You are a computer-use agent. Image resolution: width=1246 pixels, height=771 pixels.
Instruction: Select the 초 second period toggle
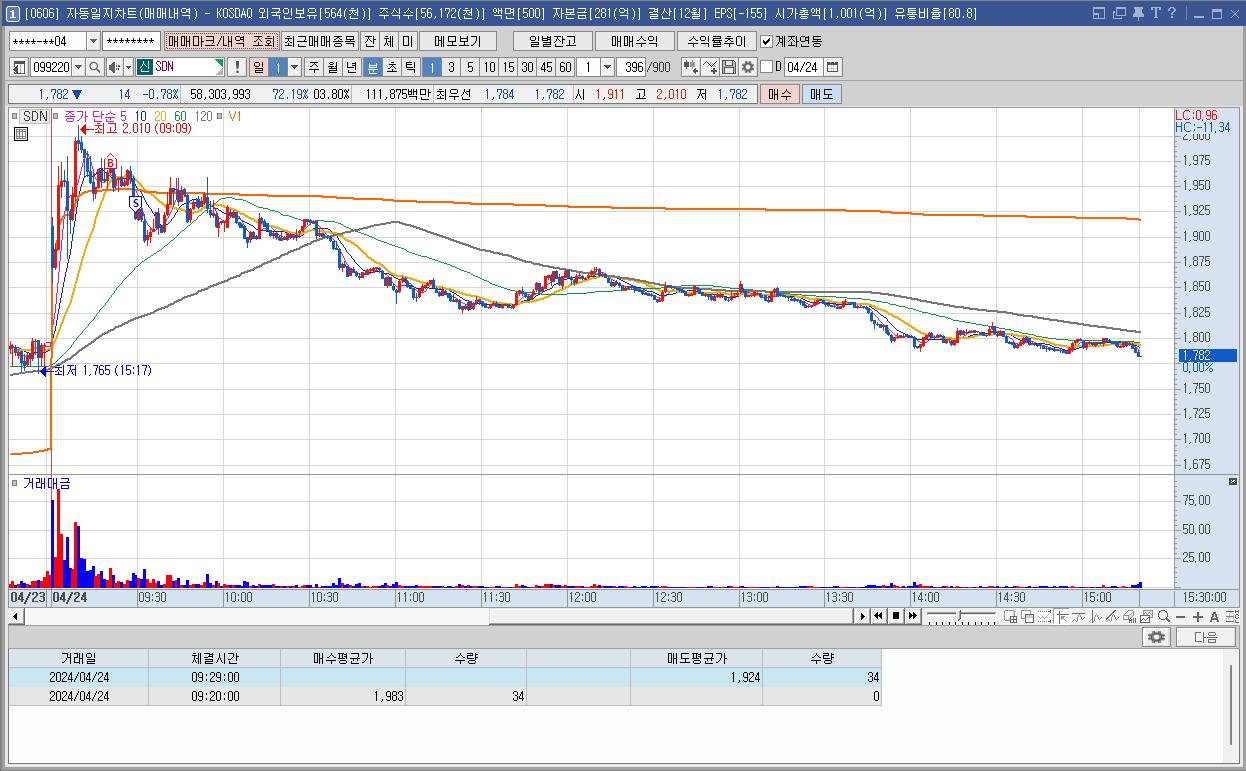[392, 67]
